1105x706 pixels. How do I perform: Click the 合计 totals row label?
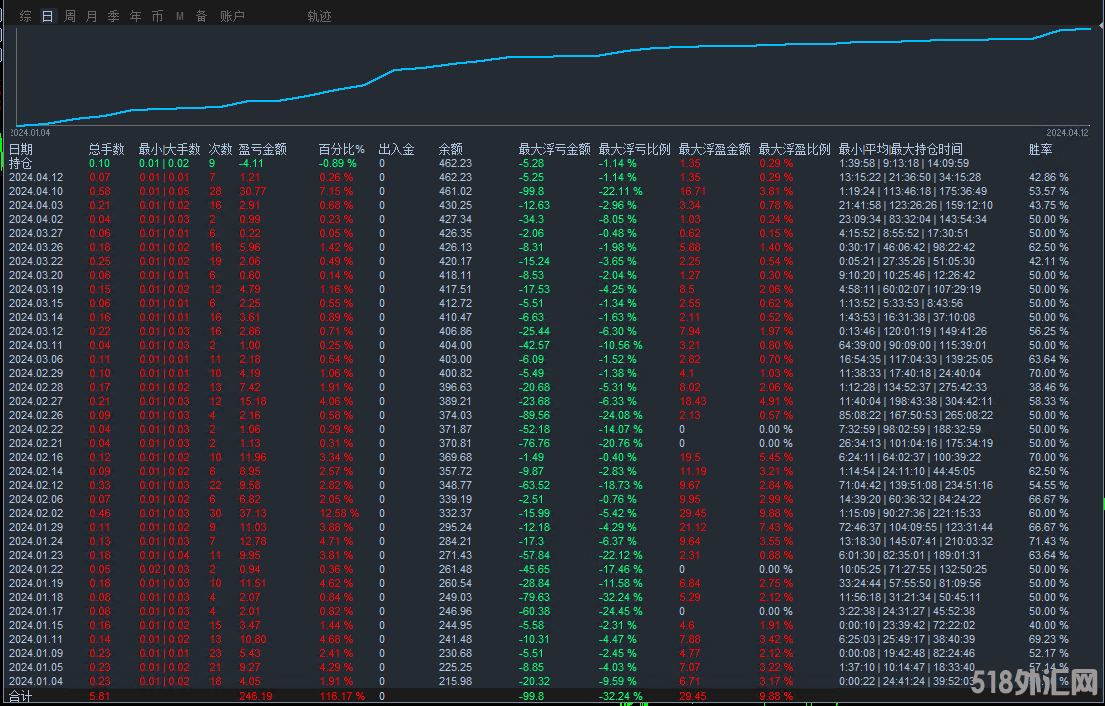click(x=20, y=695)
